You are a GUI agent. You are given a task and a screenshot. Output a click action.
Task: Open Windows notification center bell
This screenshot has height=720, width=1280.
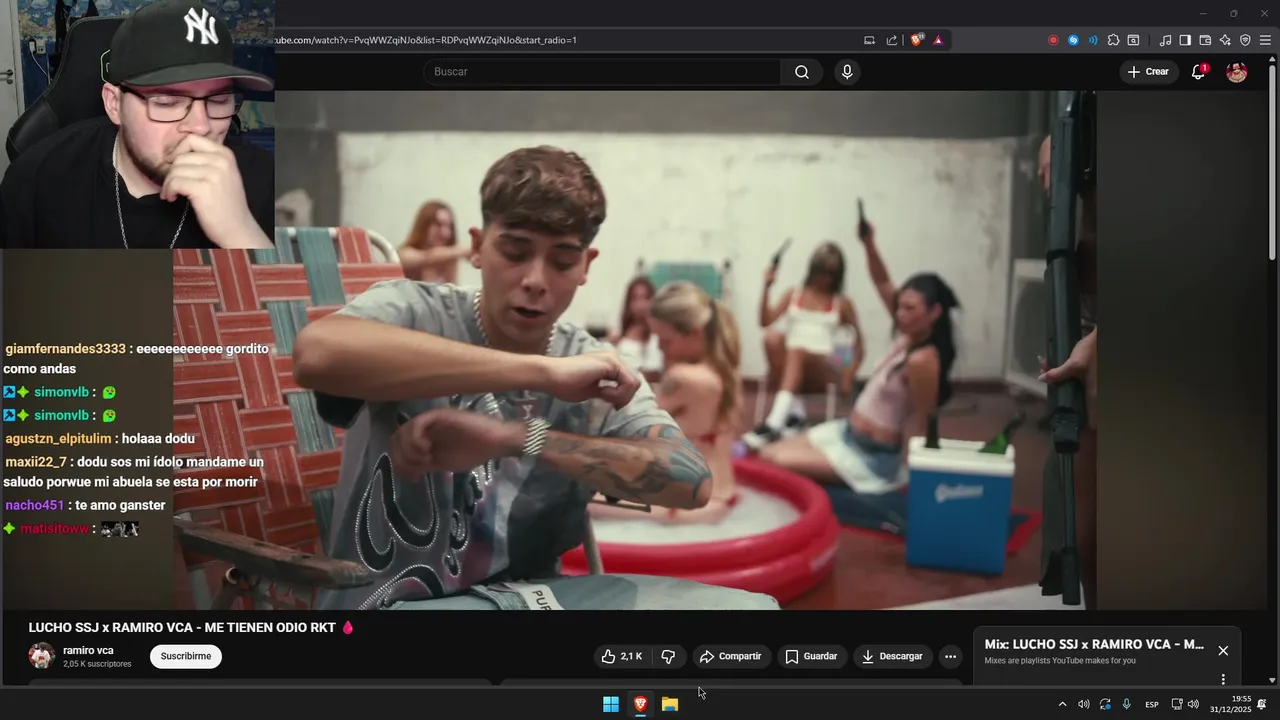[x=1262, y=704]
